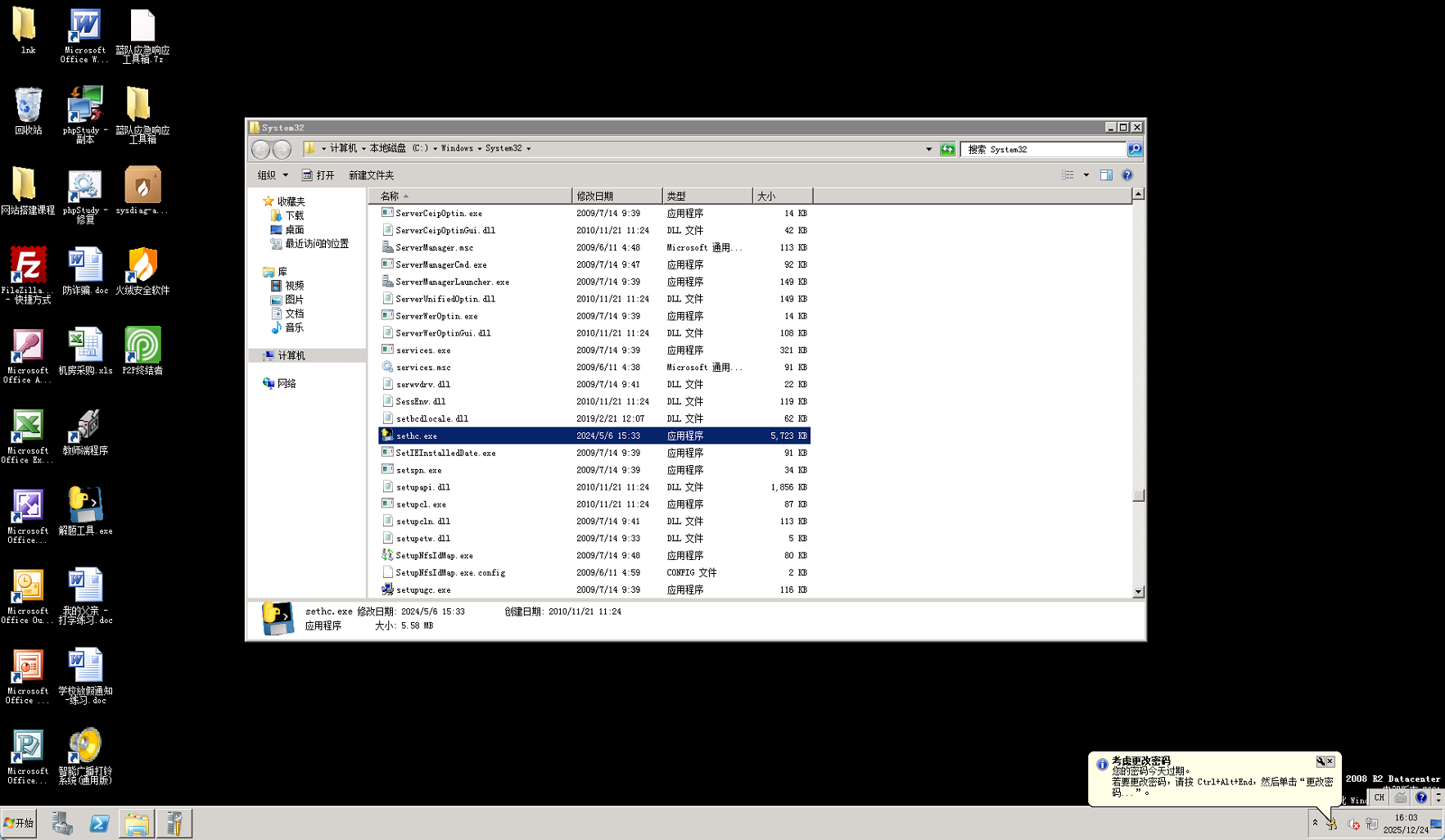1445x840 pixels.
Task: Sort files by 大小 column header
Action: [x=781, y=196]
